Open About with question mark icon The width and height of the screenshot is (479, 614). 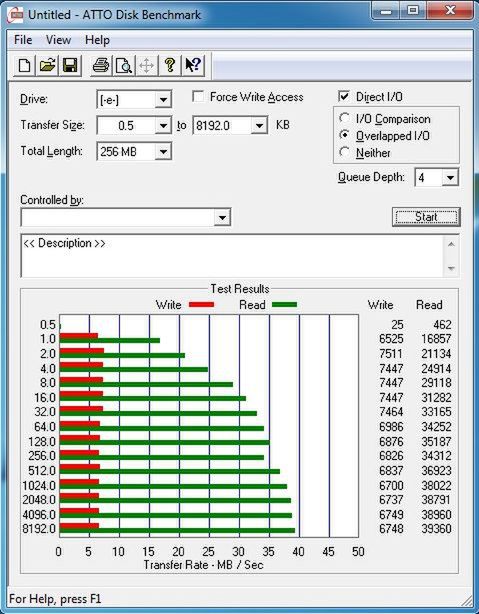(x=170, y=65)
